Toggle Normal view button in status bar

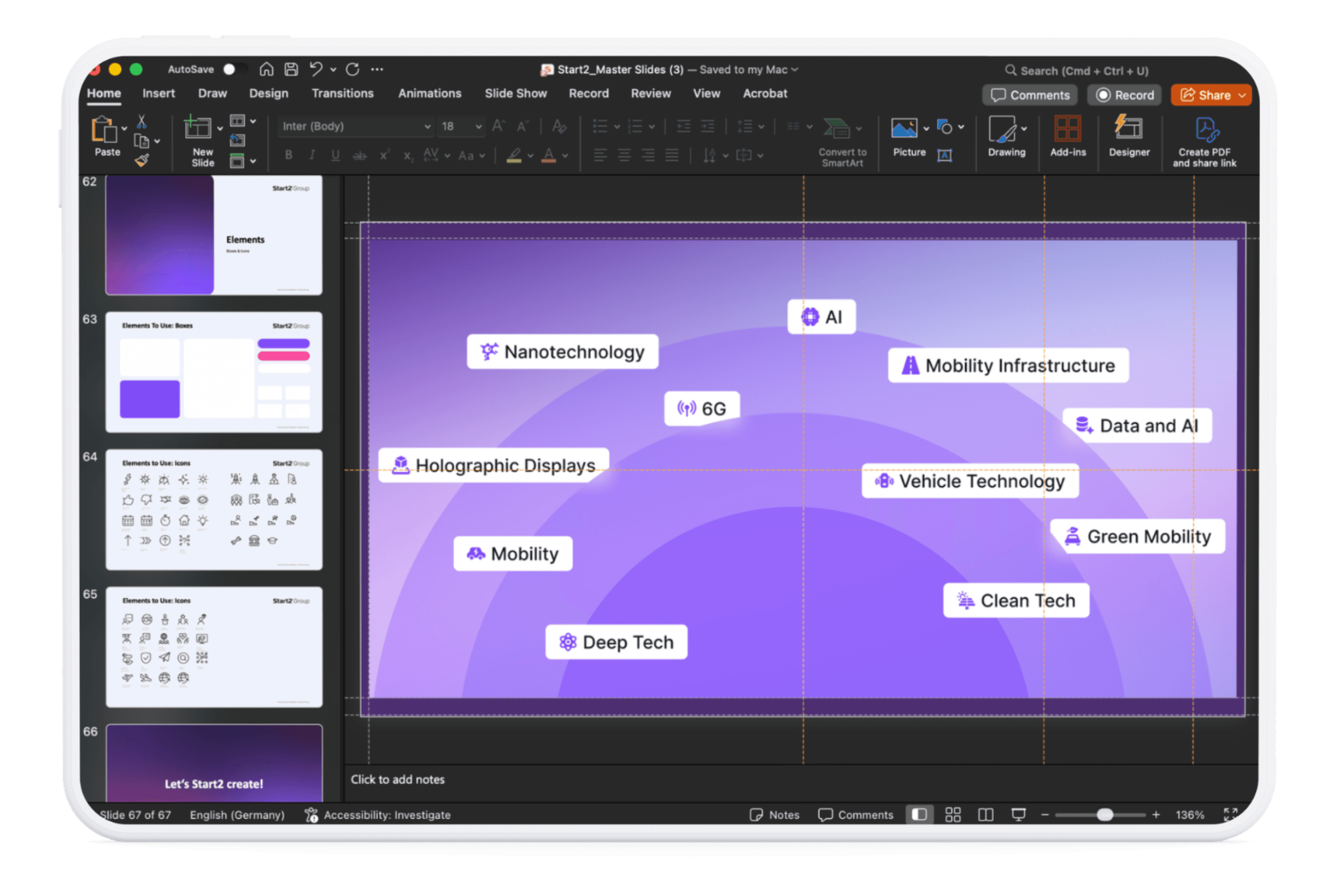pos(919,814)
